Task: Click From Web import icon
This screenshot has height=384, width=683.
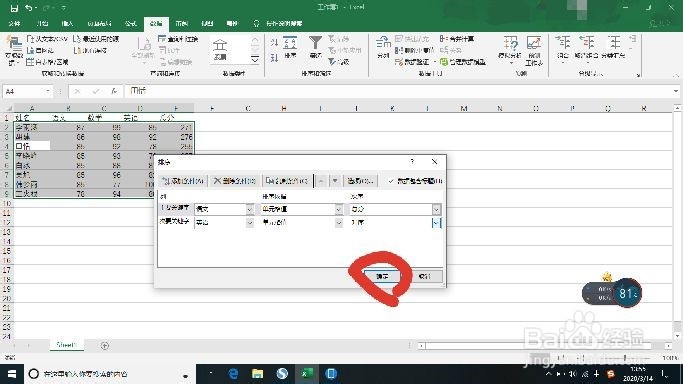Action: pos(30,51)
